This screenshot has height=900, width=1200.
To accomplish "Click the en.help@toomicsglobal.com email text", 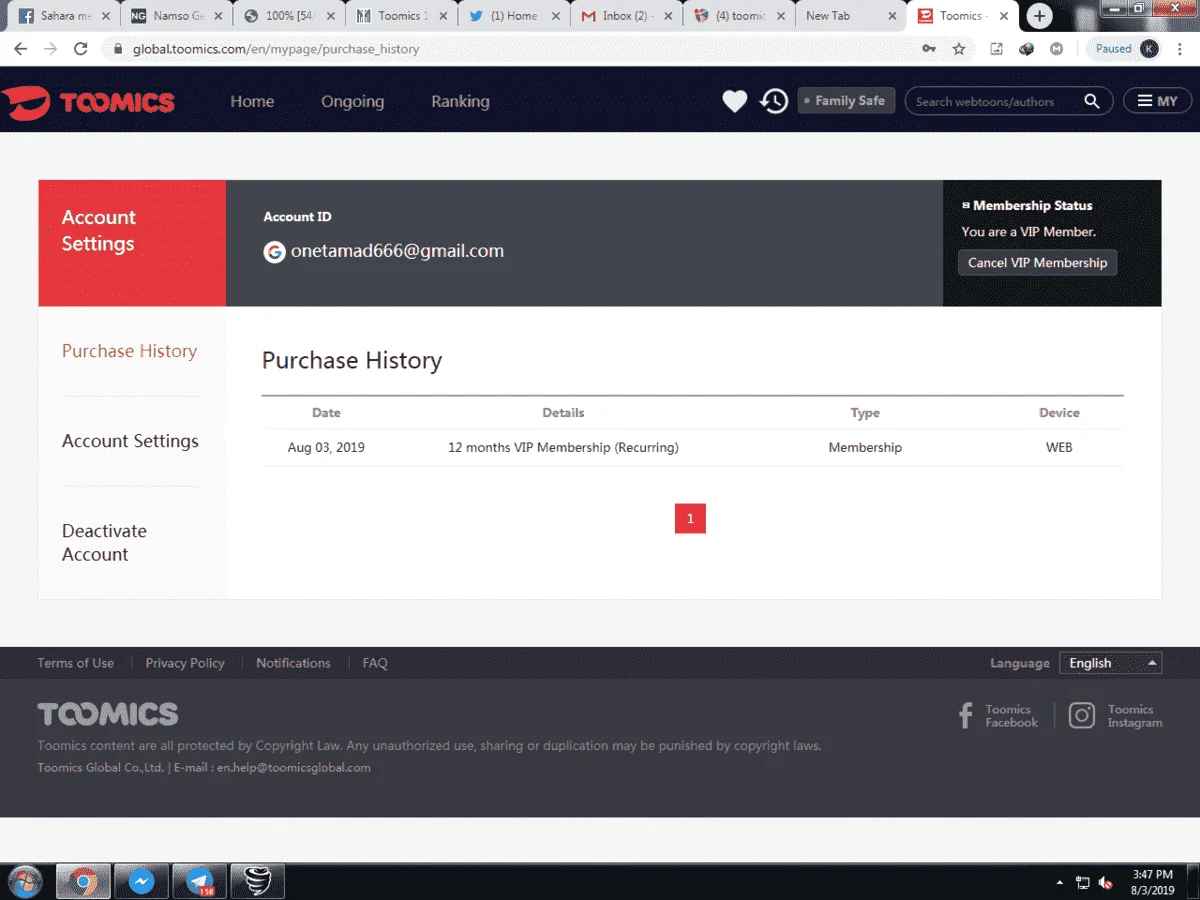I will (x=294, y=768).
